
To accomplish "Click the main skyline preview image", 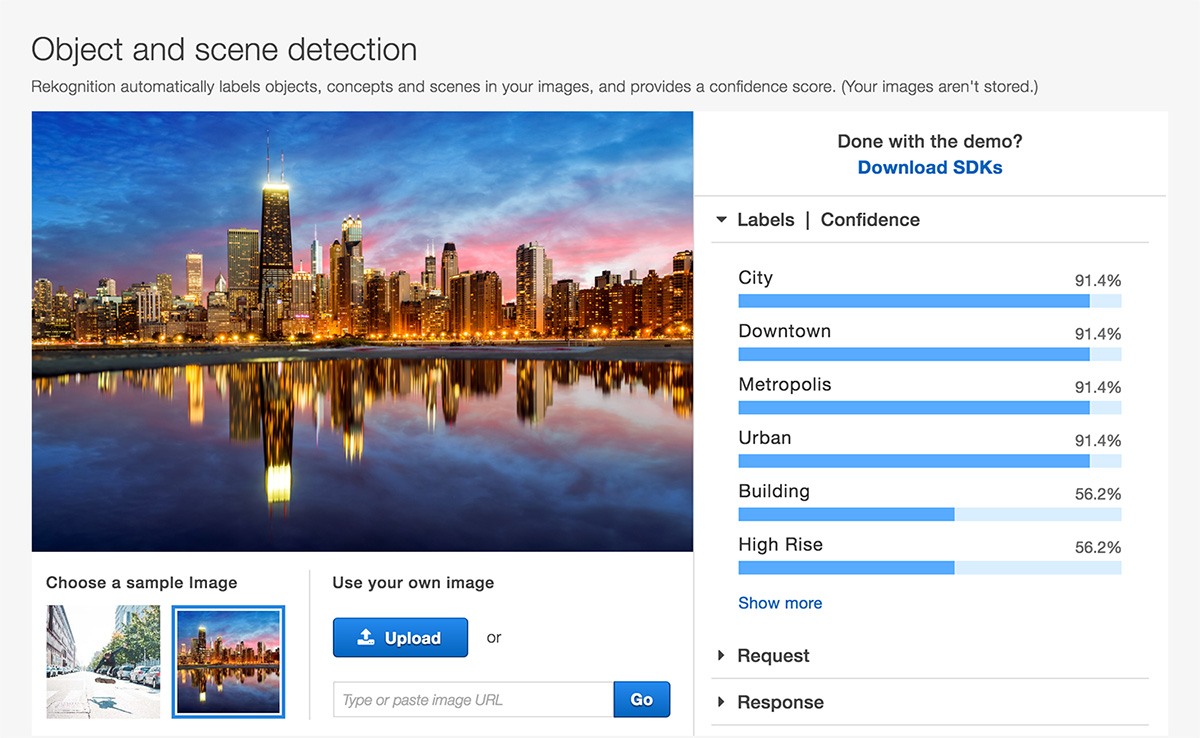I will pos(362,331).
